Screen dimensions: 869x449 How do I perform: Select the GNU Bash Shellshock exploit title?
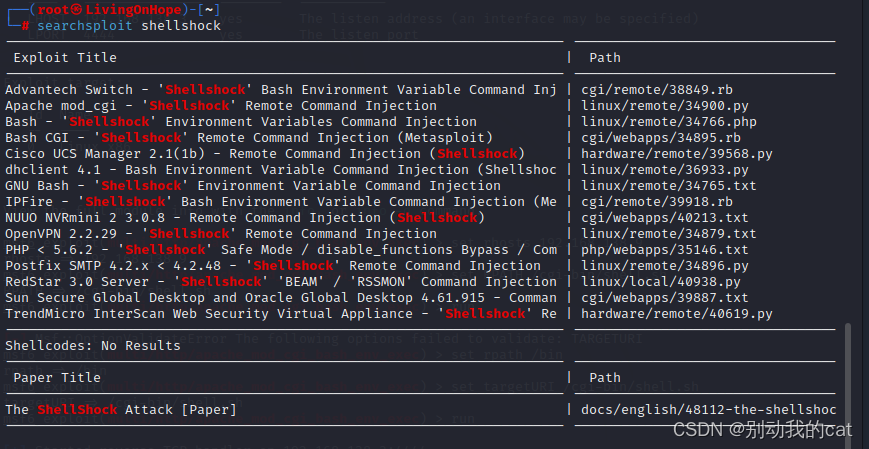click(253, 186)
